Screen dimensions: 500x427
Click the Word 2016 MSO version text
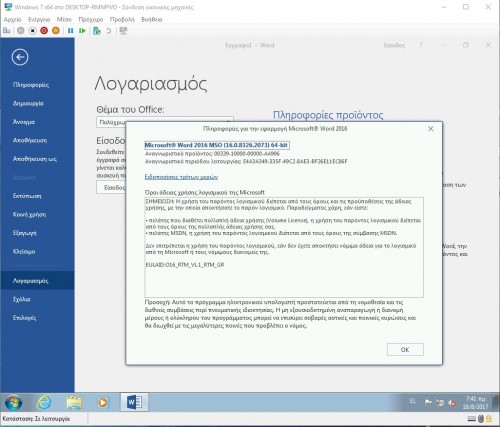216,145
